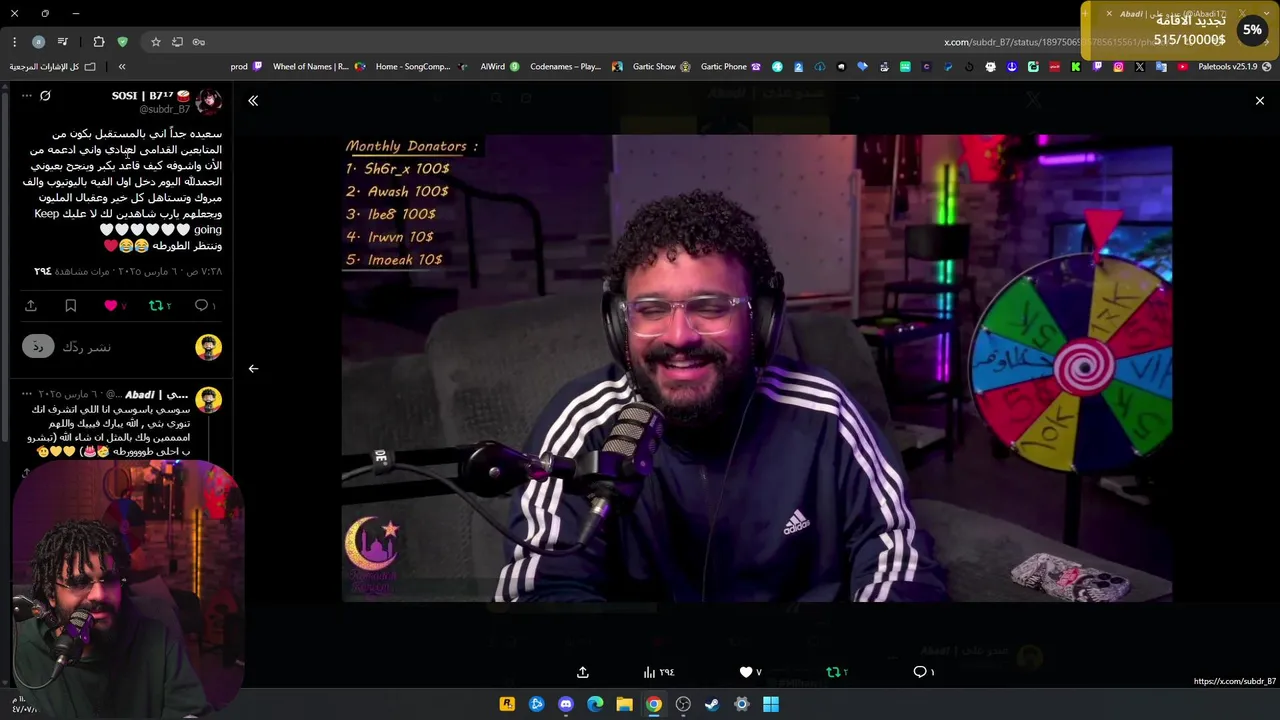1280x720 pixels.
Task: Open SOSI | B7 profile avatar
Action: click(x=208, y=101)
